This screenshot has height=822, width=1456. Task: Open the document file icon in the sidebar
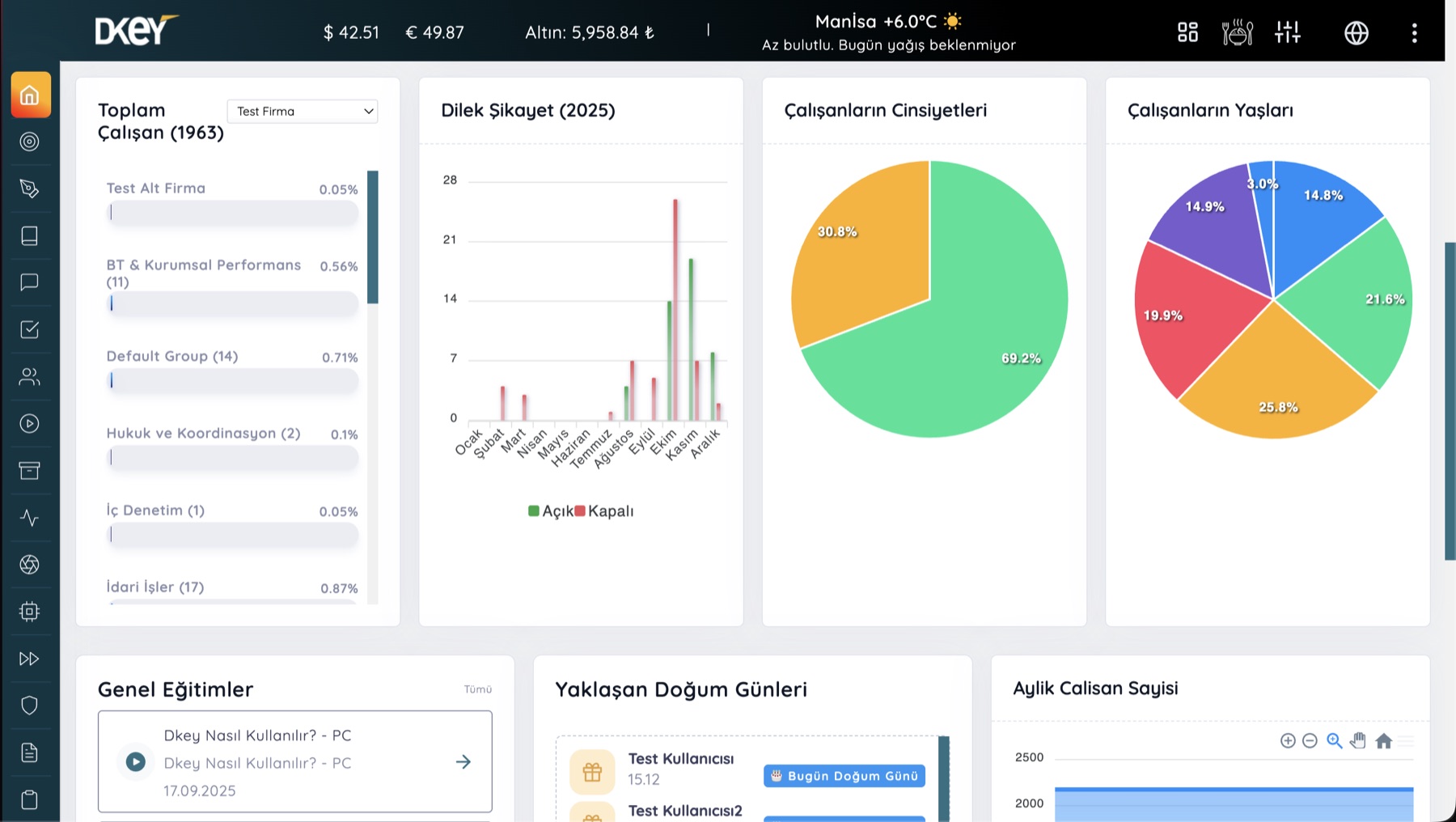(30, 752)
